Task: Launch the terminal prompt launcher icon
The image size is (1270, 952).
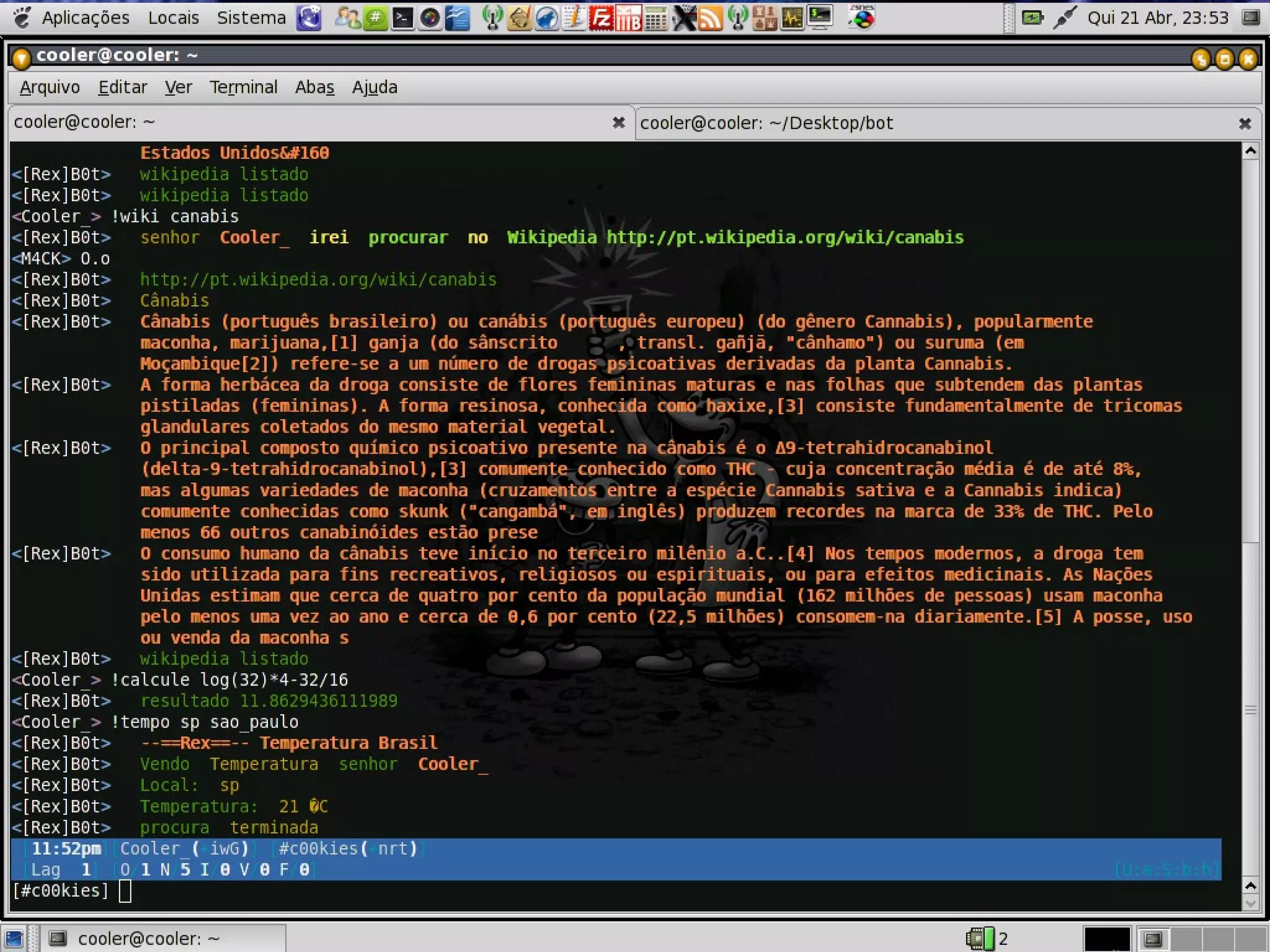Action: pyautogui.click(x=402, y=17)
